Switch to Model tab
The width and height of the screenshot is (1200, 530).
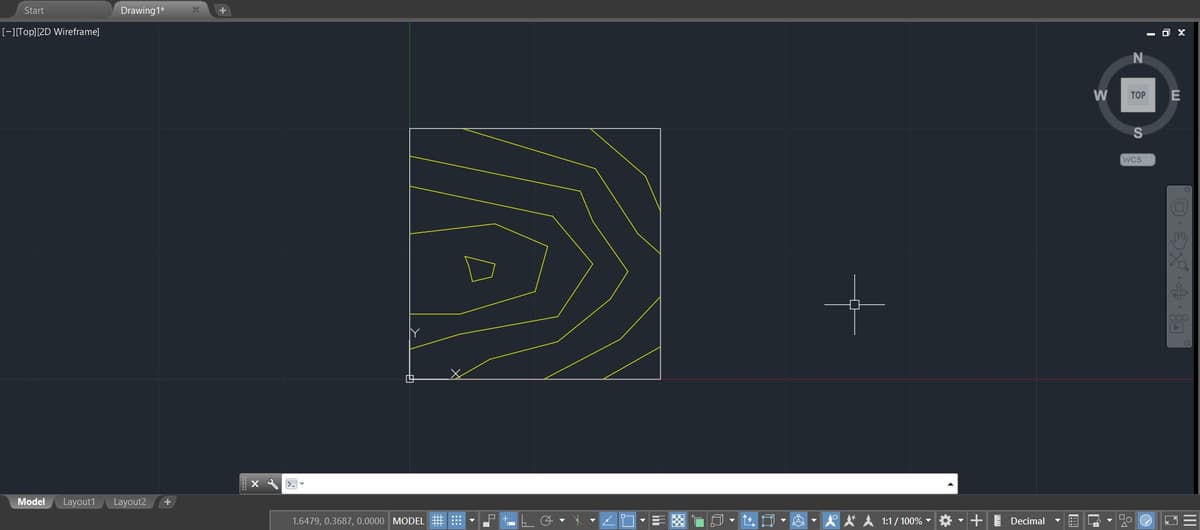(31, 501)
